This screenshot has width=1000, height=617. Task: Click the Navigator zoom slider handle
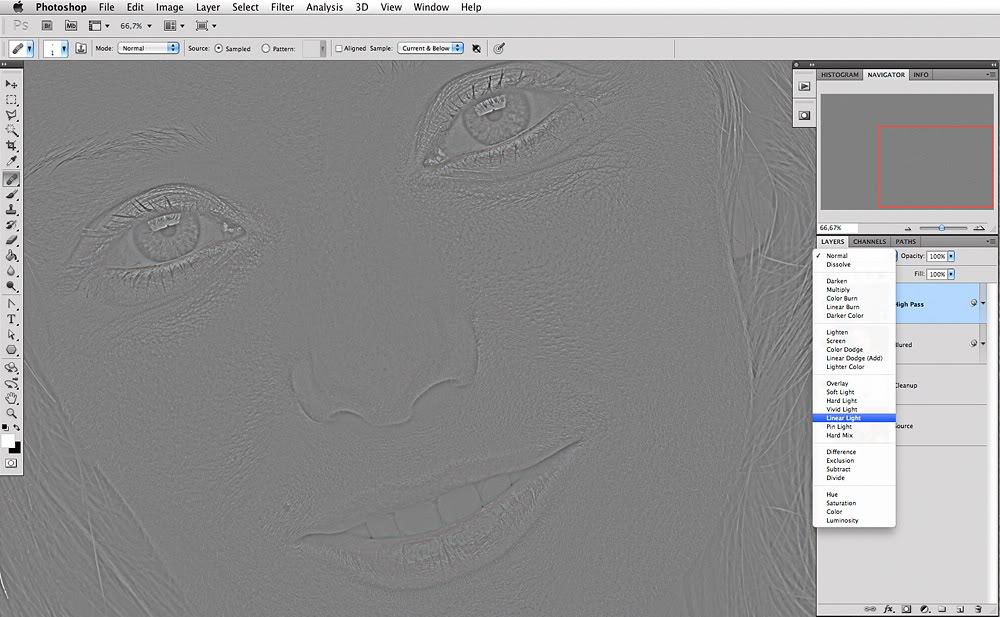pos(941,228)
